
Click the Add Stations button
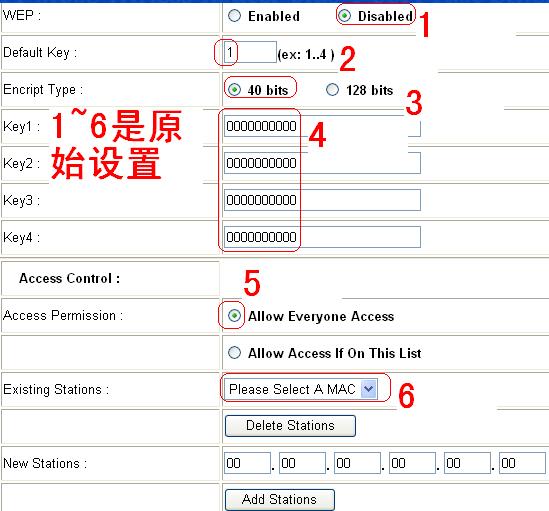[279, 500]
